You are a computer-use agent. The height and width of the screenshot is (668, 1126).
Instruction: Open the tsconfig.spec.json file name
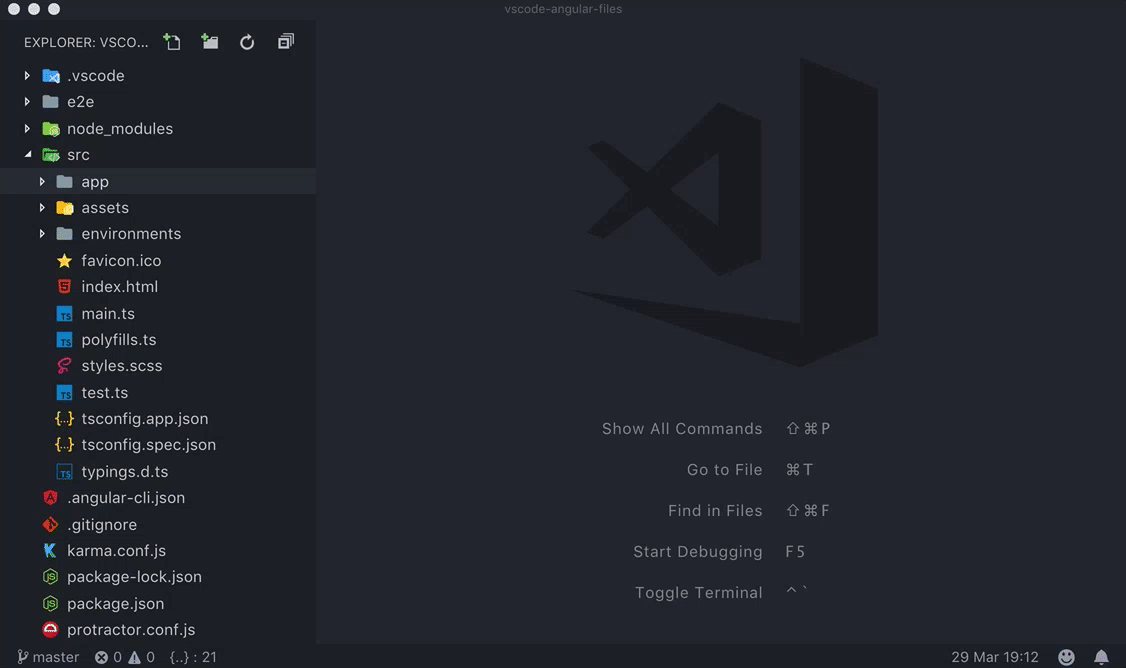point(149,445)
